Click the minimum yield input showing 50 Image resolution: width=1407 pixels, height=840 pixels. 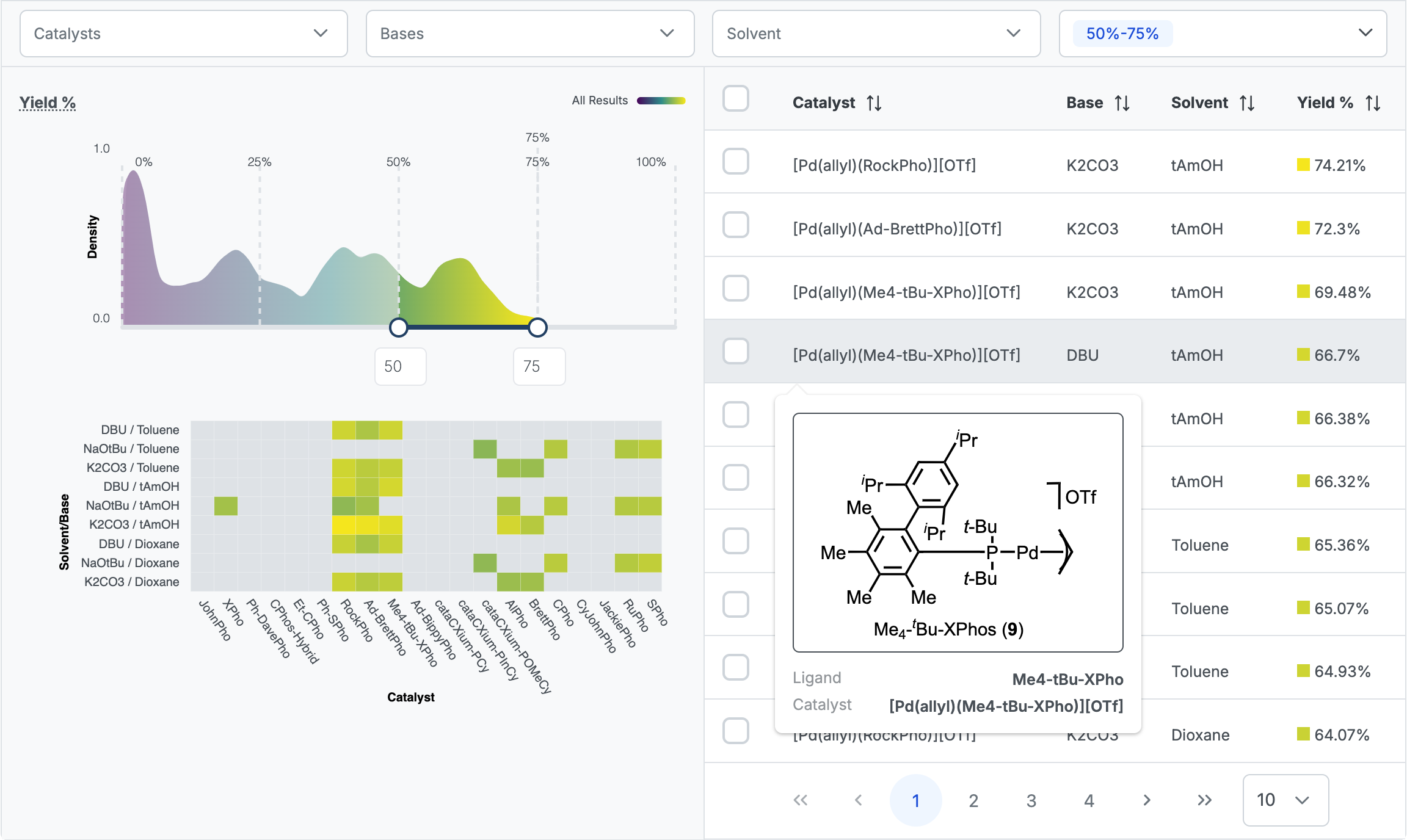click(400, 366)
